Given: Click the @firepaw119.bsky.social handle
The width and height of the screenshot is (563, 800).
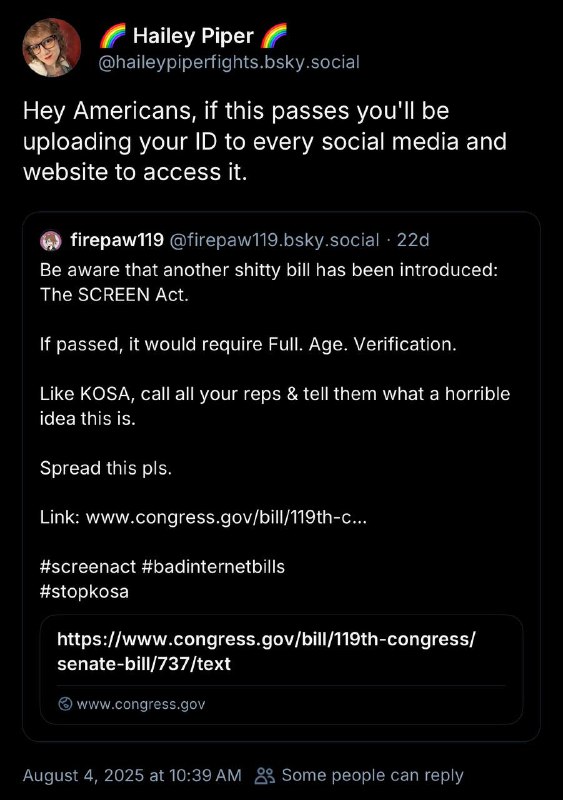Looking at the screenshot, I should (x=274, y=240).
